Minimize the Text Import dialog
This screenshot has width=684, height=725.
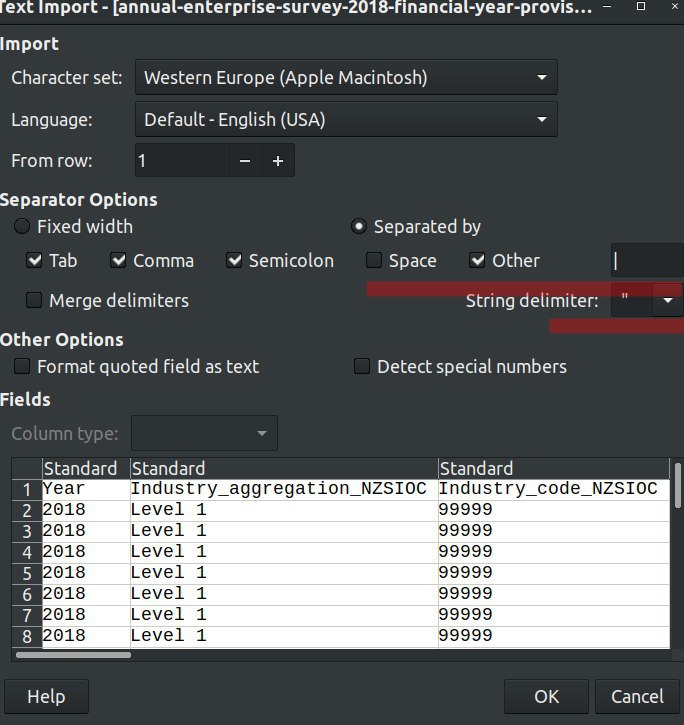[608, 6]
